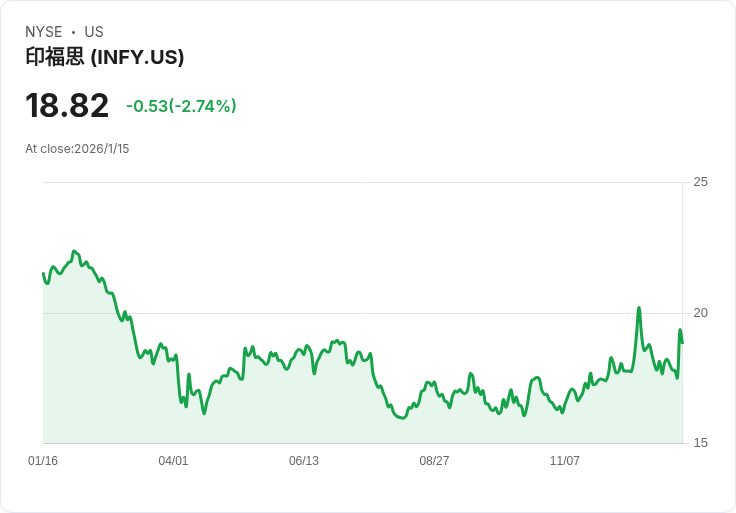The width and height of the screenshot is (736, 513).
Task: Open the 印福思 (INFY.US) stock title
Action: coord(105,58)
